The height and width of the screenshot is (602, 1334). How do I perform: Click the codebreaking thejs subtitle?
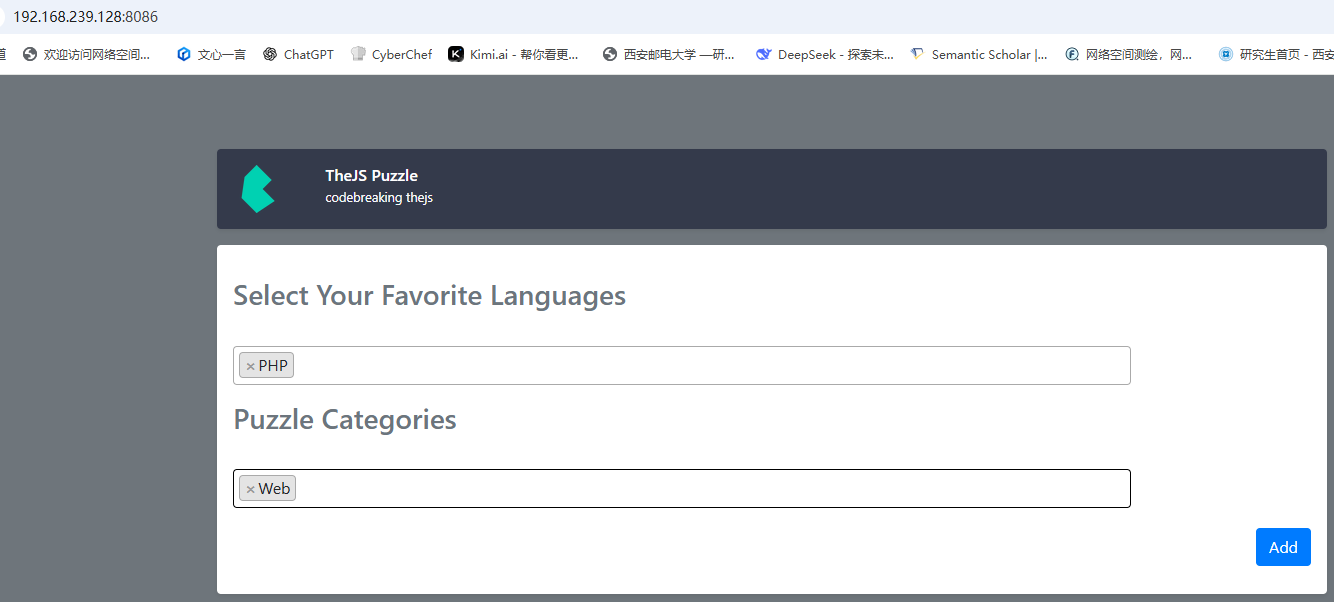379,198
